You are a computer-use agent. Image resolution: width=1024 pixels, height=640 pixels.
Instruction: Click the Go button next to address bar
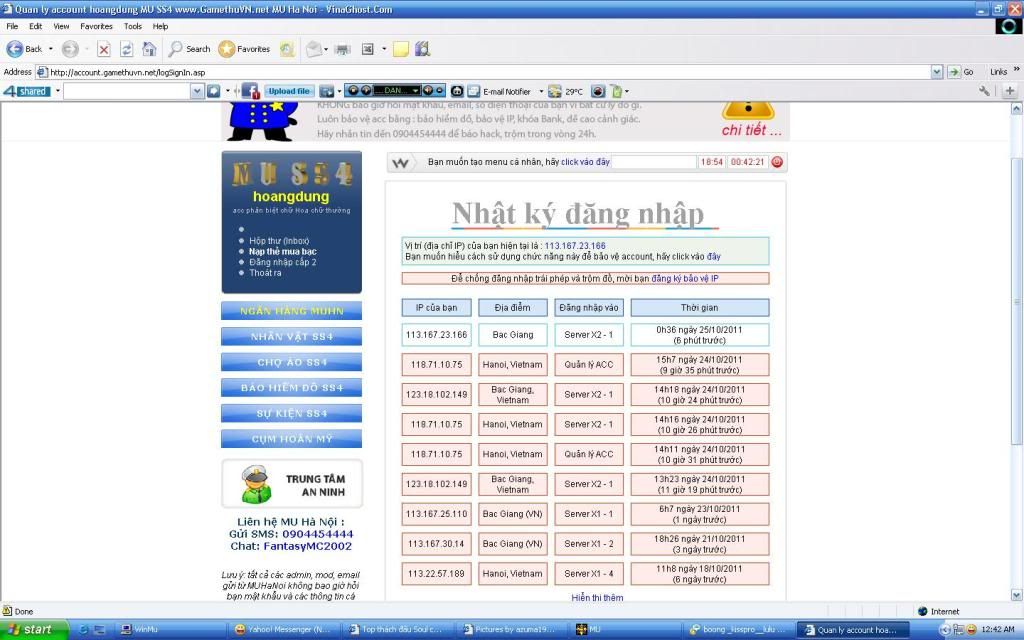961,72
